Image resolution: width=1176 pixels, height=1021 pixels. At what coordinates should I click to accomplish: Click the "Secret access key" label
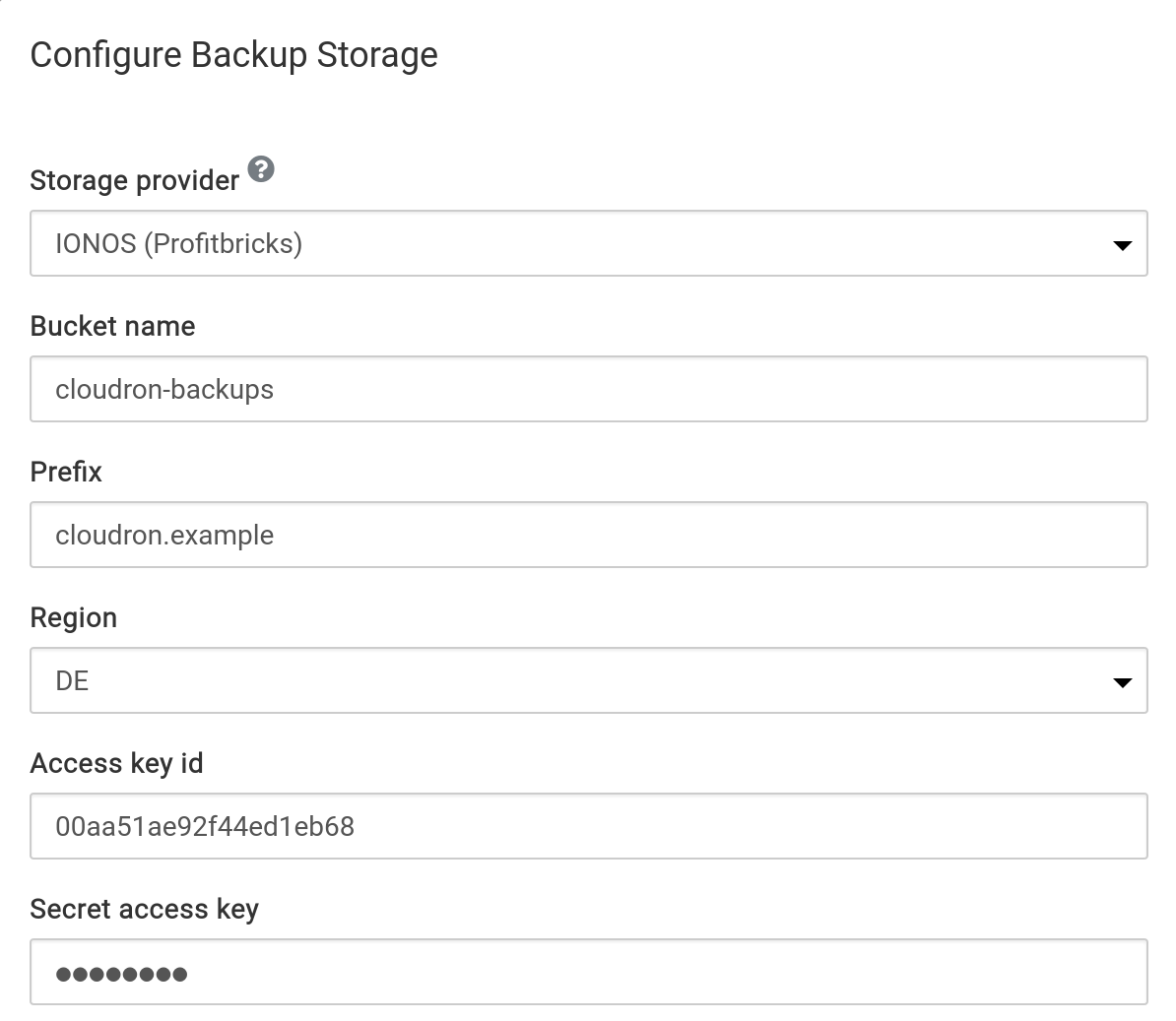(x=144, y=909)
